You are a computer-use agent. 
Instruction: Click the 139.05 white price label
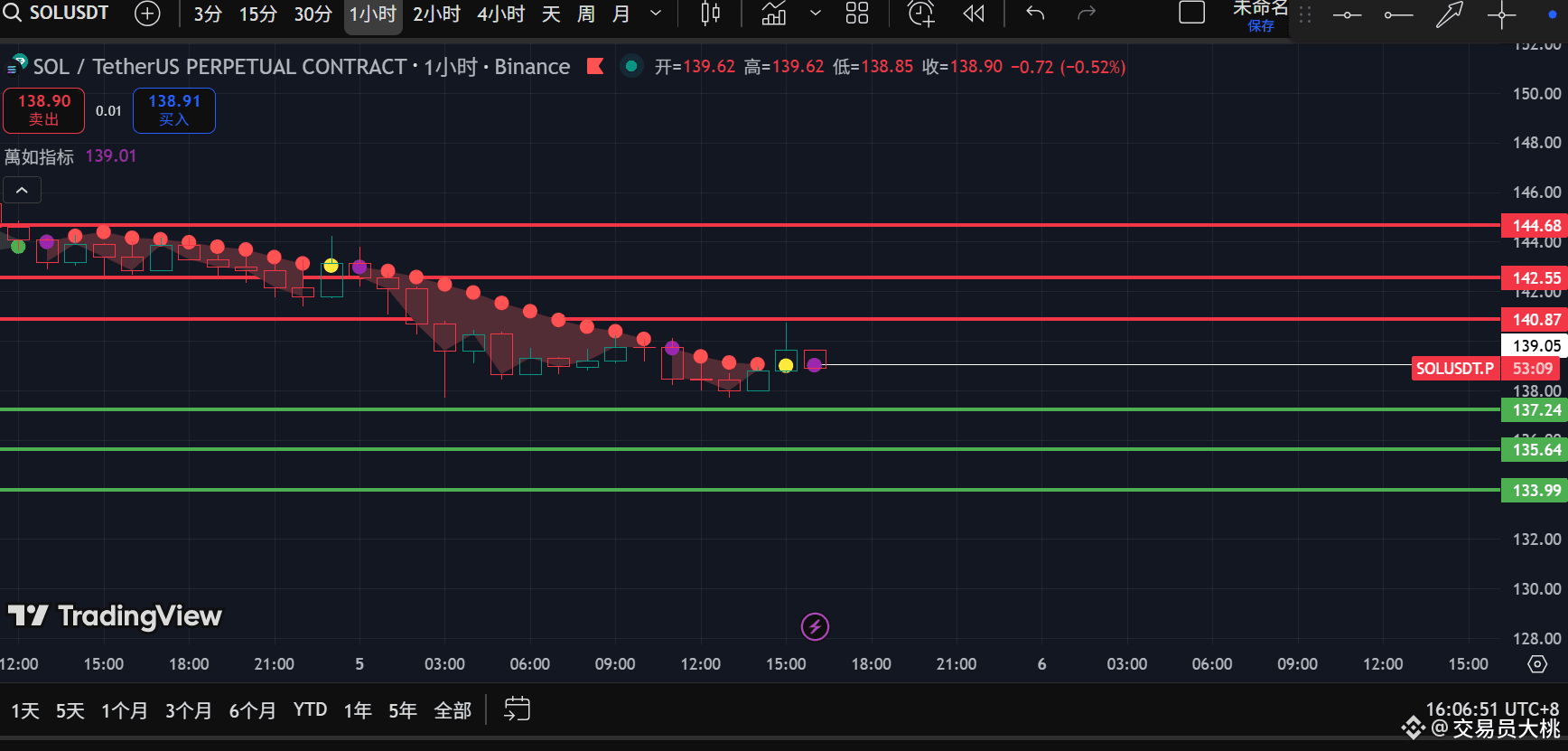1535,345
